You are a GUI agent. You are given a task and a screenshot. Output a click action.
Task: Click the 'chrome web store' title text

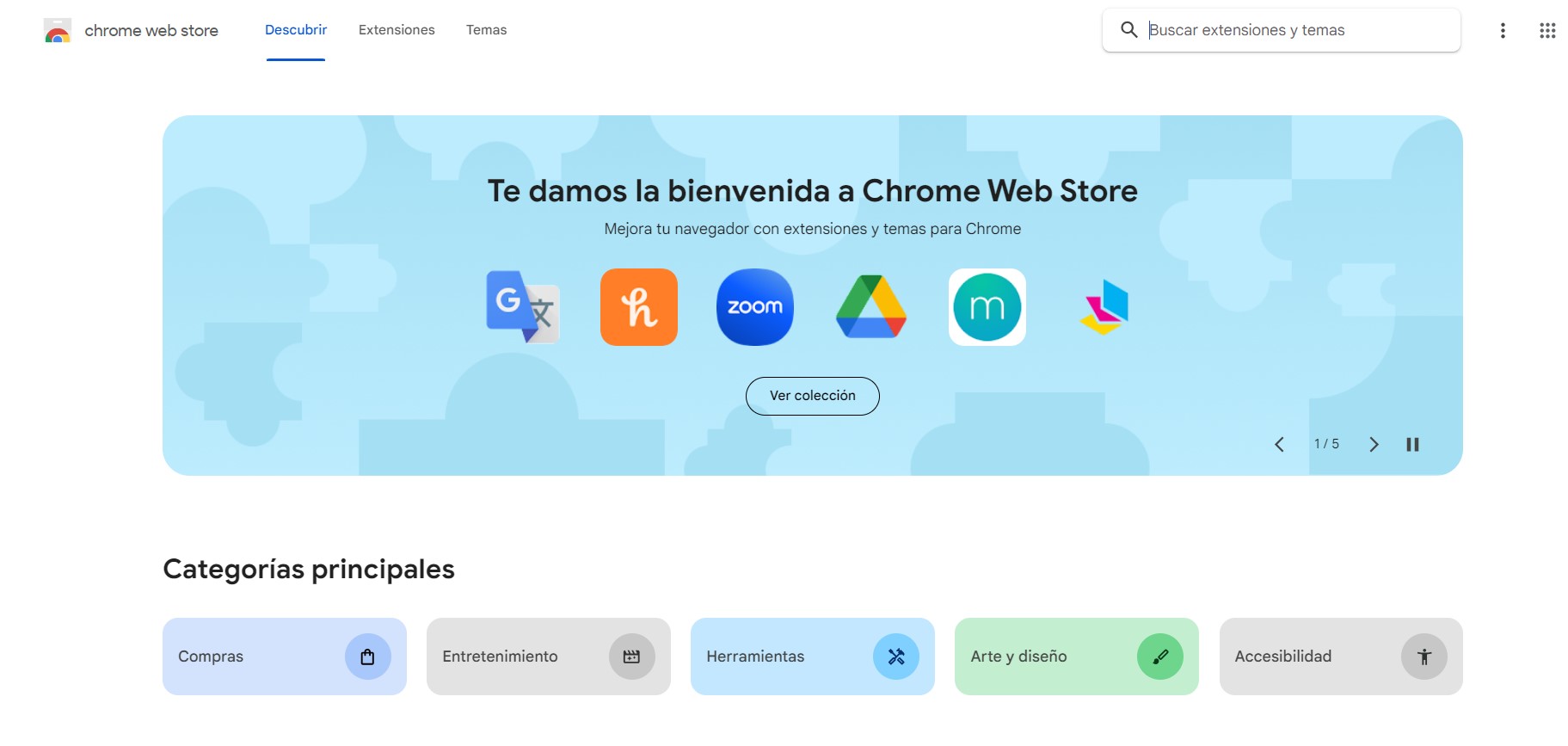[x=151, y=31]
